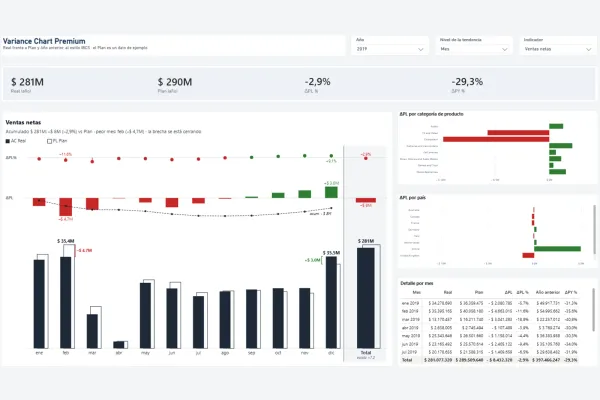Select the sep dark column in the sales chart

(x=251, y=319)
